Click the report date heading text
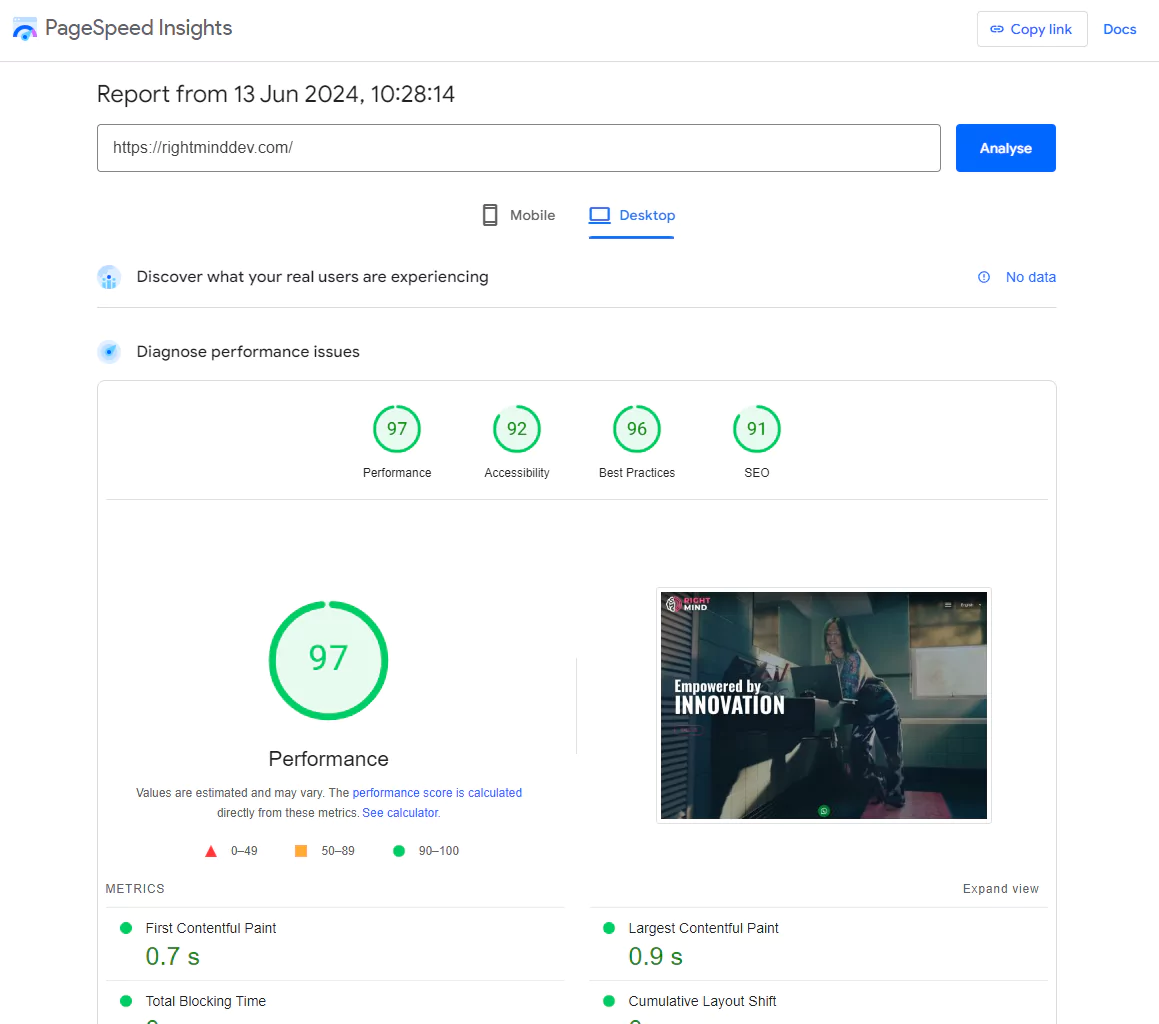1159x1024 pixels. [x=276, y=94]
